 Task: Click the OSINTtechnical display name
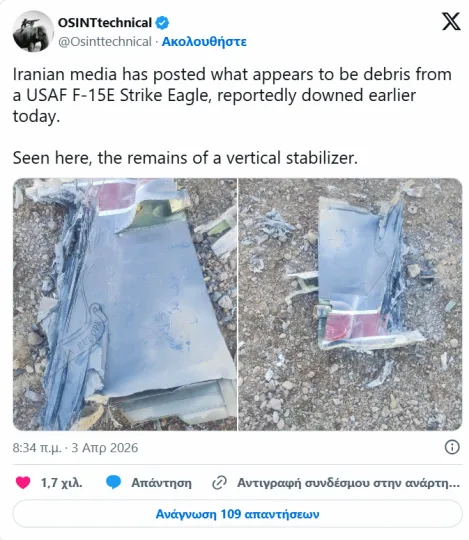click(x=105, y=23)
